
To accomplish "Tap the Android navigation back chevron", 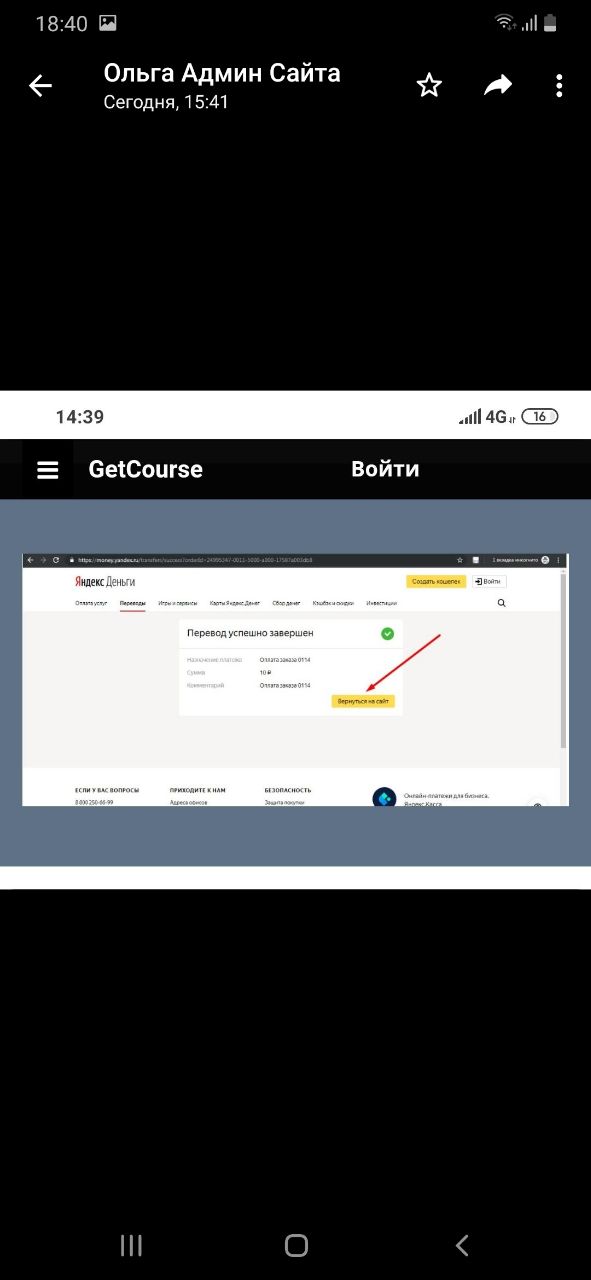I will (461, 1245).
